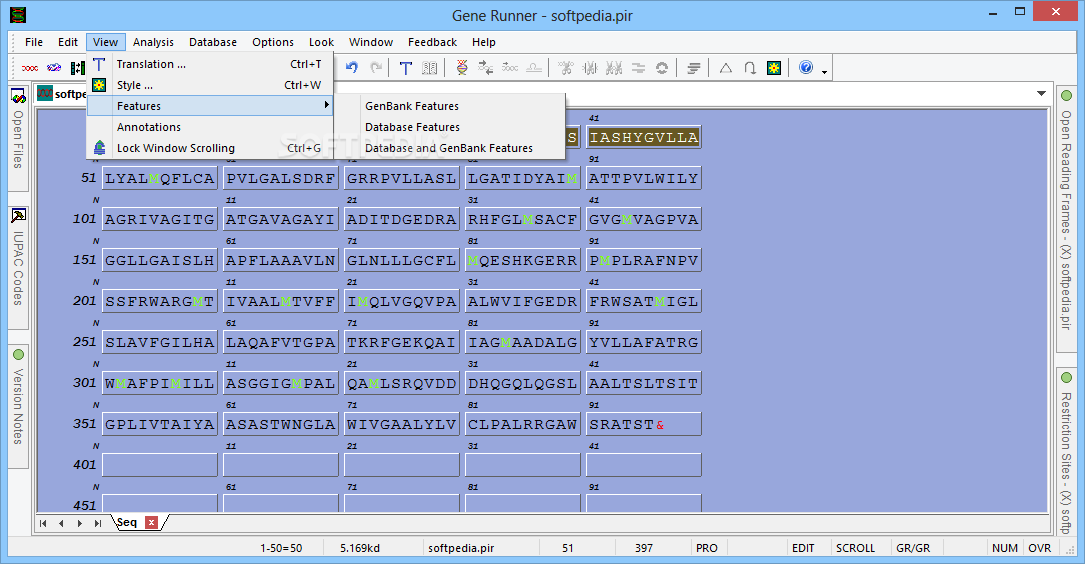Image resolution: width=1085 pixels, height=564 pixels.
Task: Open the Help menu
Action: pyautogui.click(x=484, y=42)
